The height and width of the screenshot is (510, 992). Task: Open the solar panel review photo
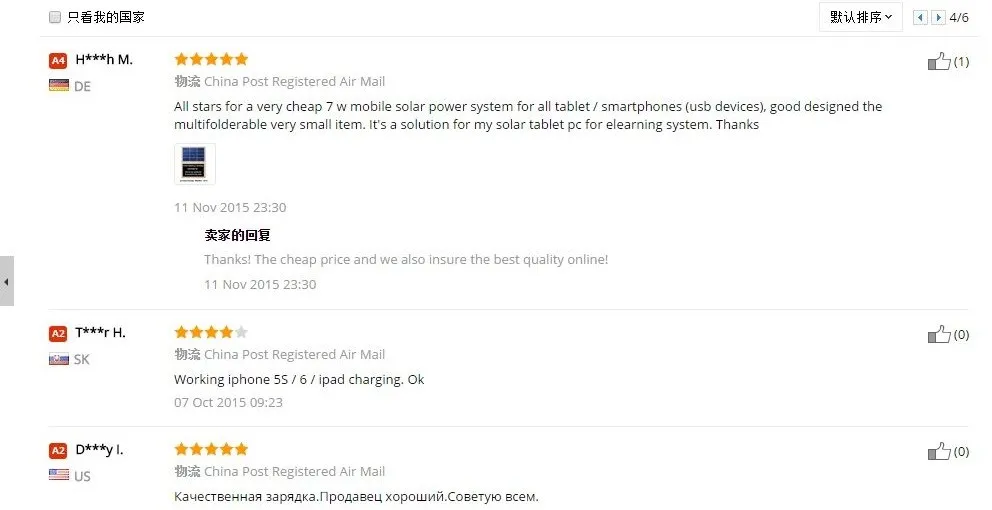click(194, 164)
